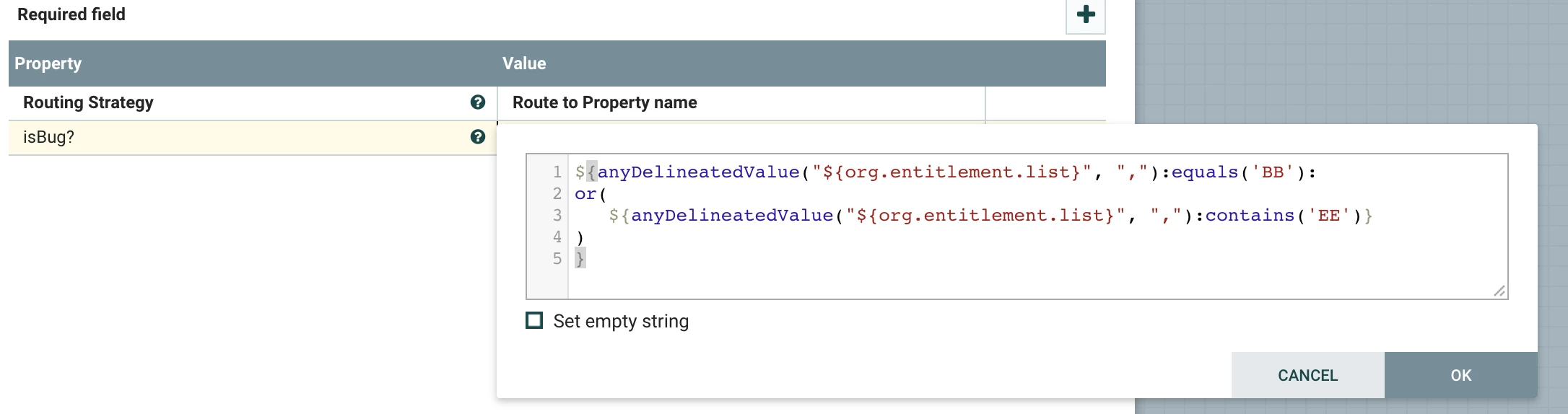Screen dimensions: 1568x414
Task: Click the closing brace on line 5
Action: (x=580, y=259)
